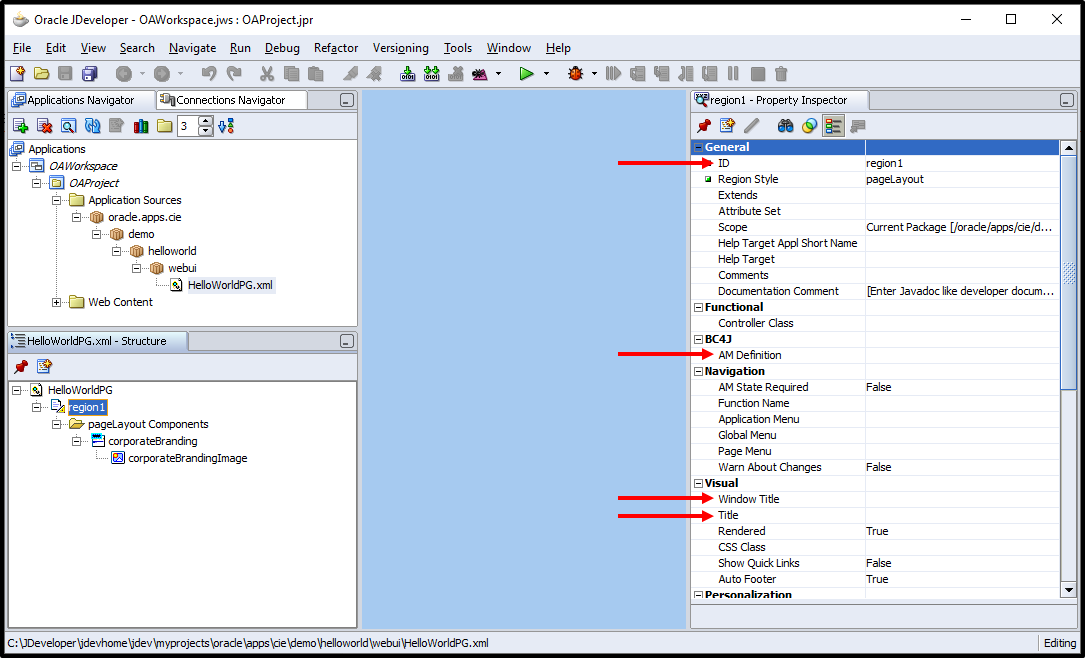Click the Region Style value pageLayout
The image size is (1085, 658).
point(895,179)
